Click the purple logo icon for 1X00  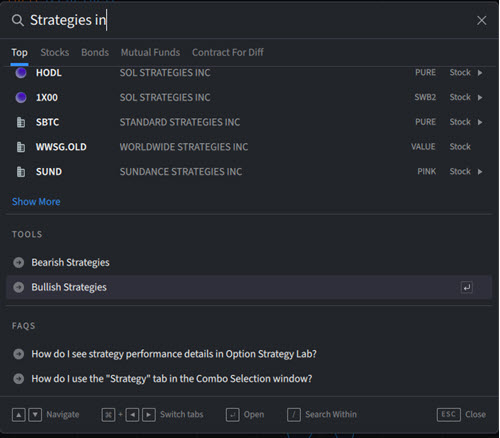click(21, 97)
